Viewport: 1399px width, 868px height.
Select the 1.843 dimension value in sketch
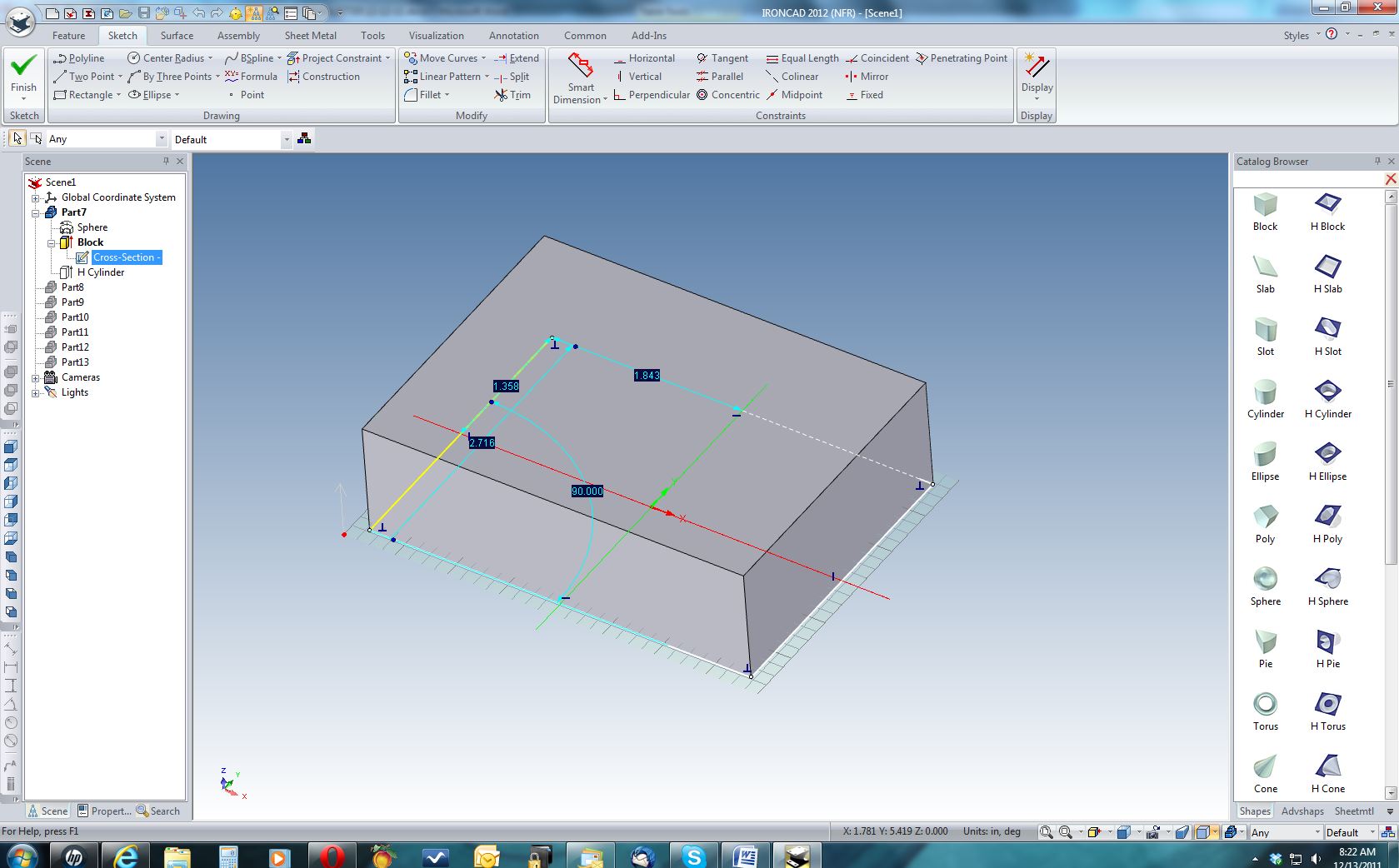tap(647, 376)
